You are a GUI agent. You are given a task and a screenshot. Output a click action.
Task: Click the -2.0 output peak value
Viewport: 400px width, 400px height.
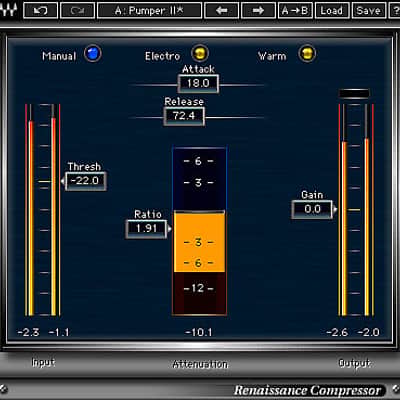tap(368, 332)
